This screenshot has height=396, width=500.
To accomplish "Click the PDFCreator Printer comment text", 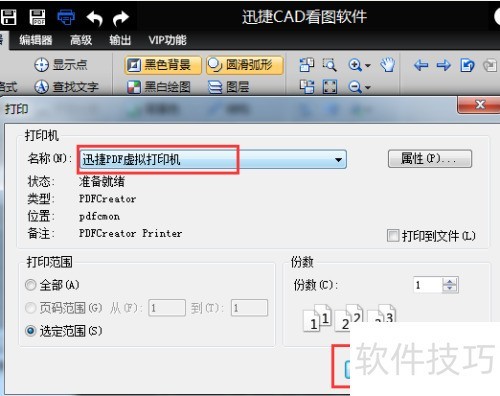I will point(130,233).
